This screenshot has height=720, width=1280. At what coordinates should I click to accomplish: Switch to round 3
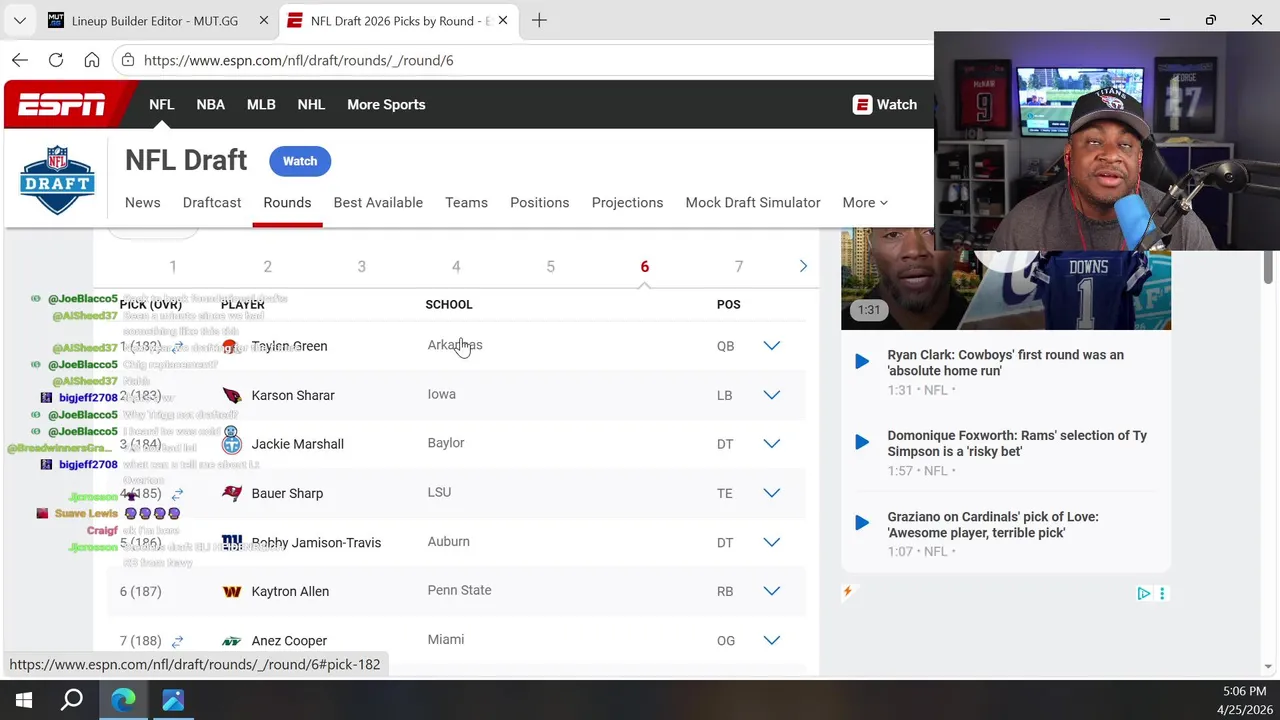coord(362,266)
